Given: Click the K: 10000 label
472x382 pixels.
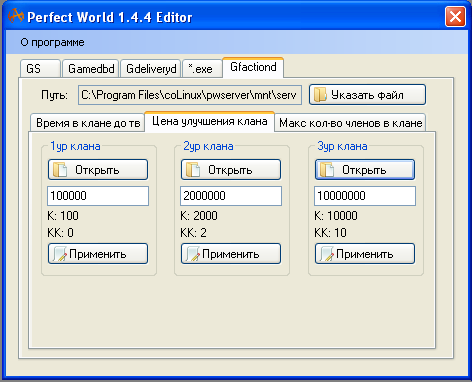Looking at the screenshot, I should pos(336,216).
